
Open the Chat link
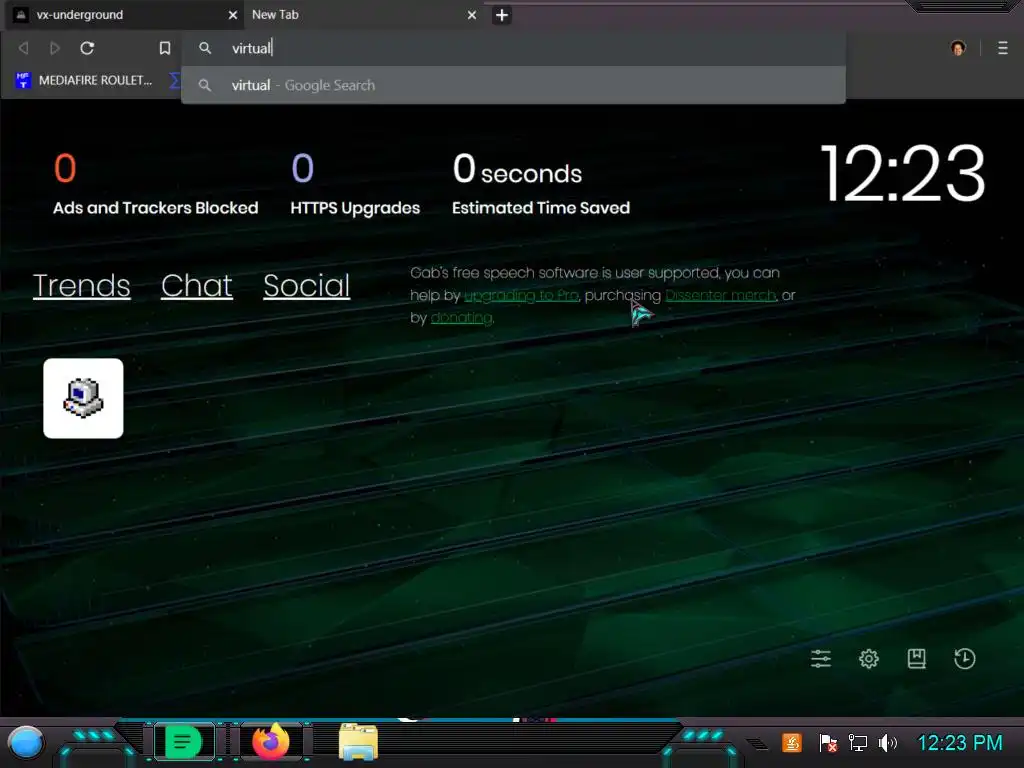197,285
